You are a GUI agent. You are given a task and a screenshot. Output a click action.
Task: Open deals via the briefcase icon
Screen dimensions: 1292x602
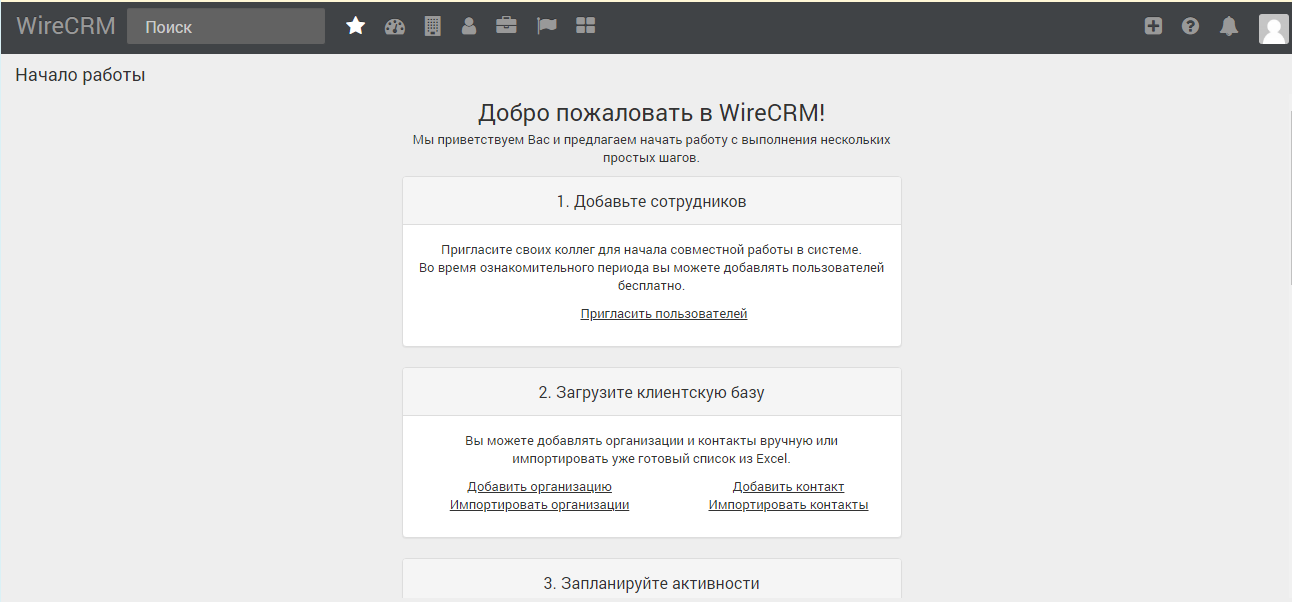pos(507,27)
